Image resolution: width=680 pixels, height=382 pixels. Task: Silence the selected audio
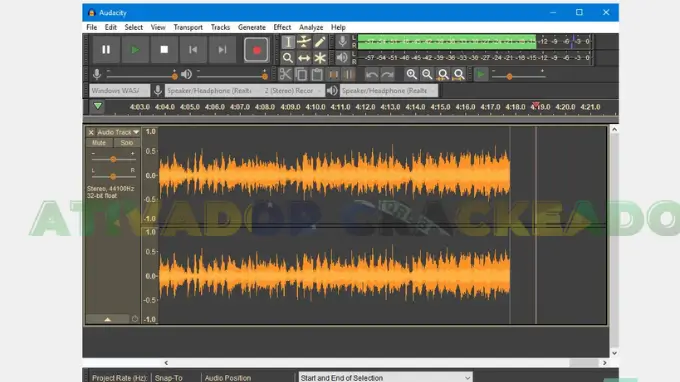349,75
